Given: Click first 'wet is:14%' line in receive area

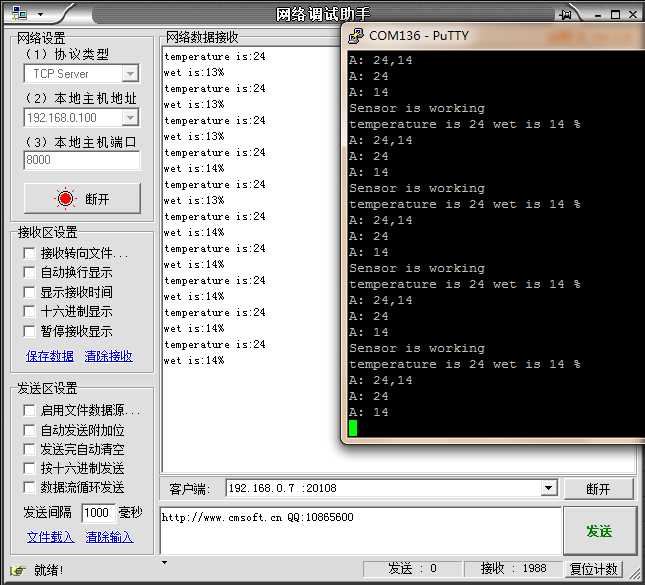Looking at the screenshot, I should (194, 168).
